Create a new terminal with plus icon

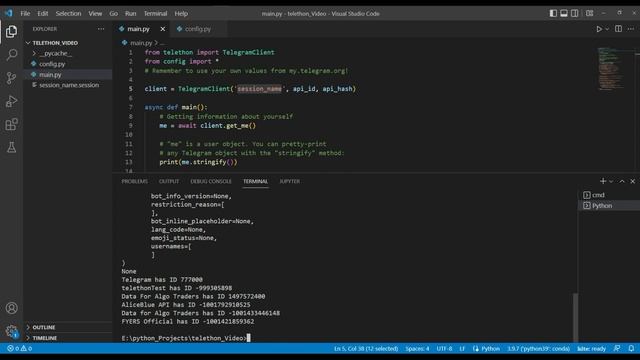[602, 181]
